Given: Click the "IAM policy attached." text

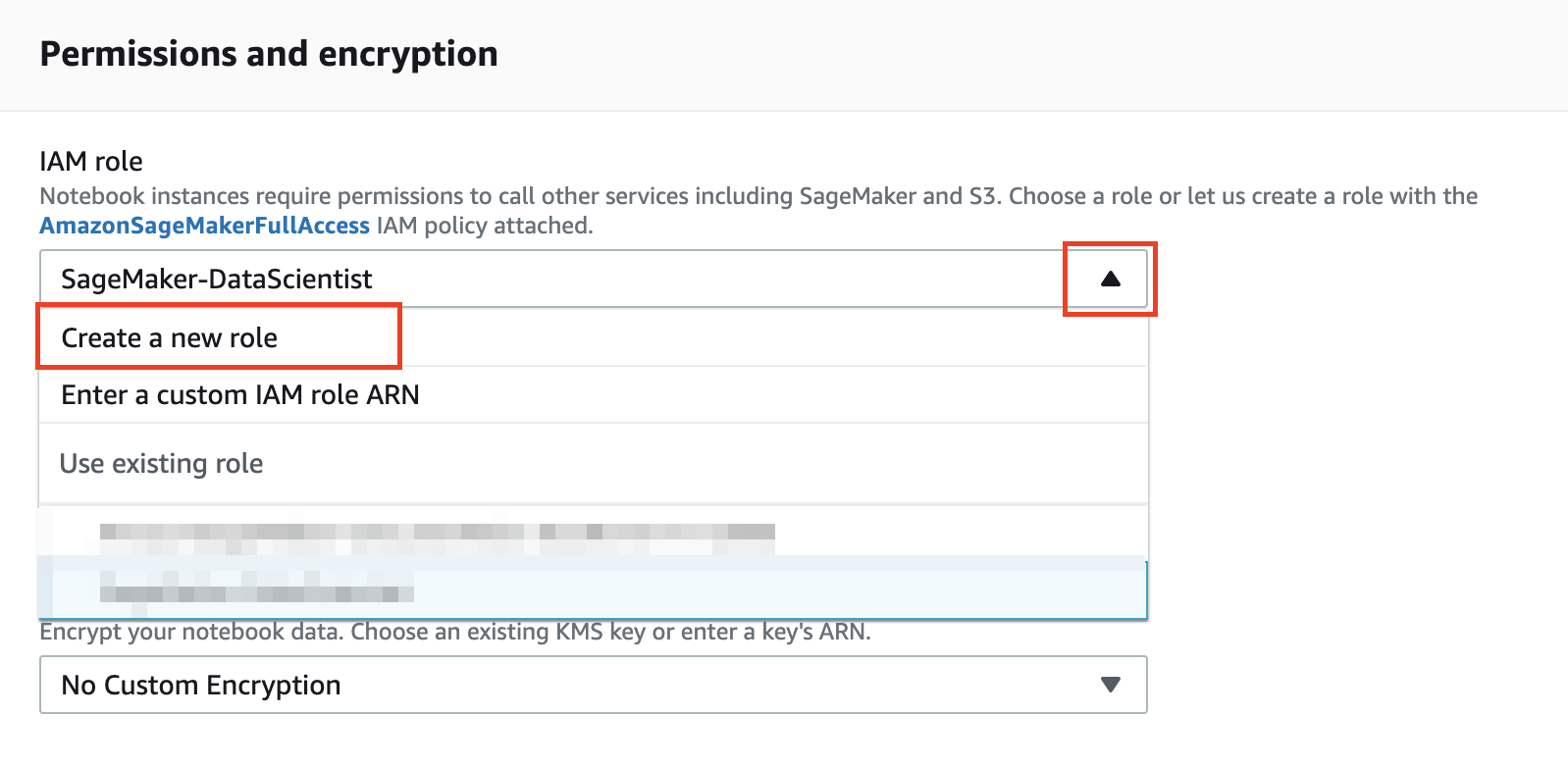Looking at the screenshot, I should tap(486, 226).
